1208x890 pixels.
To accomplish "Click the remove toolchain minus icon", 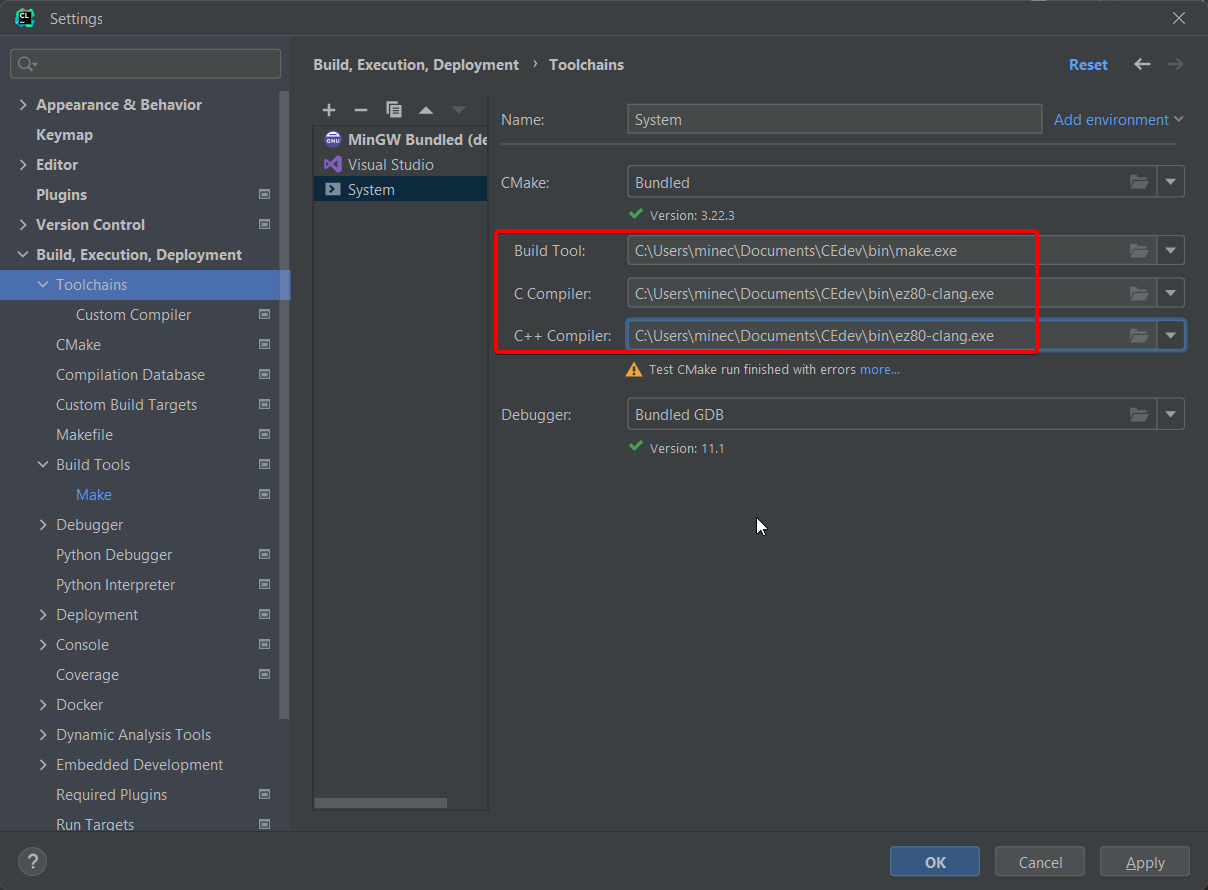I will point(361,109).
